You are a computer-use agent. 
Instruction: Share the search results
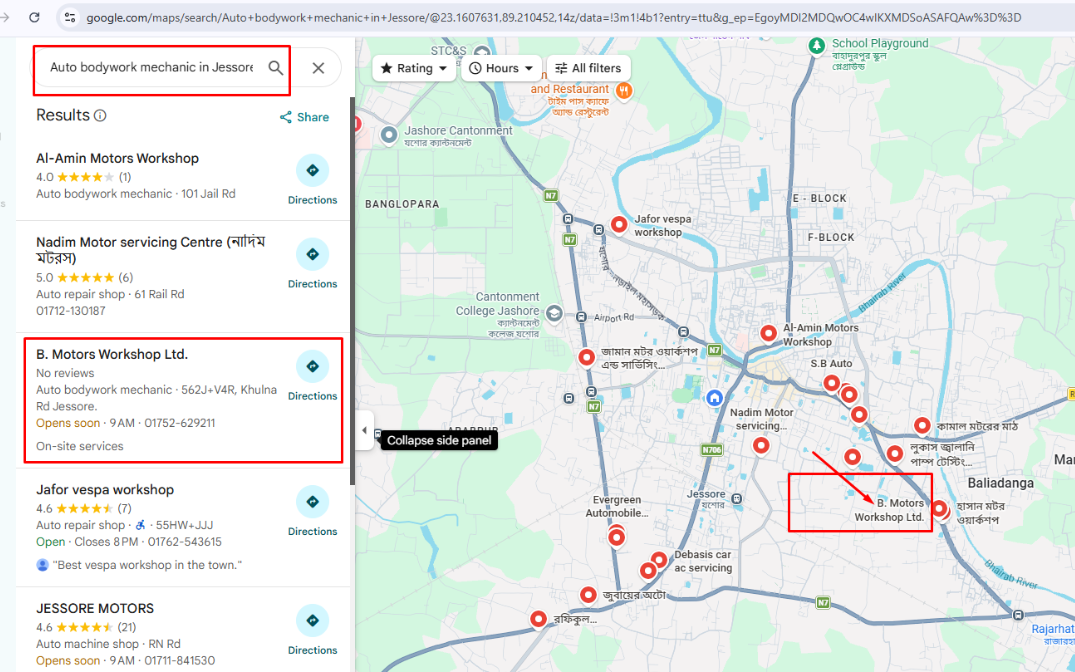[304, 117]
